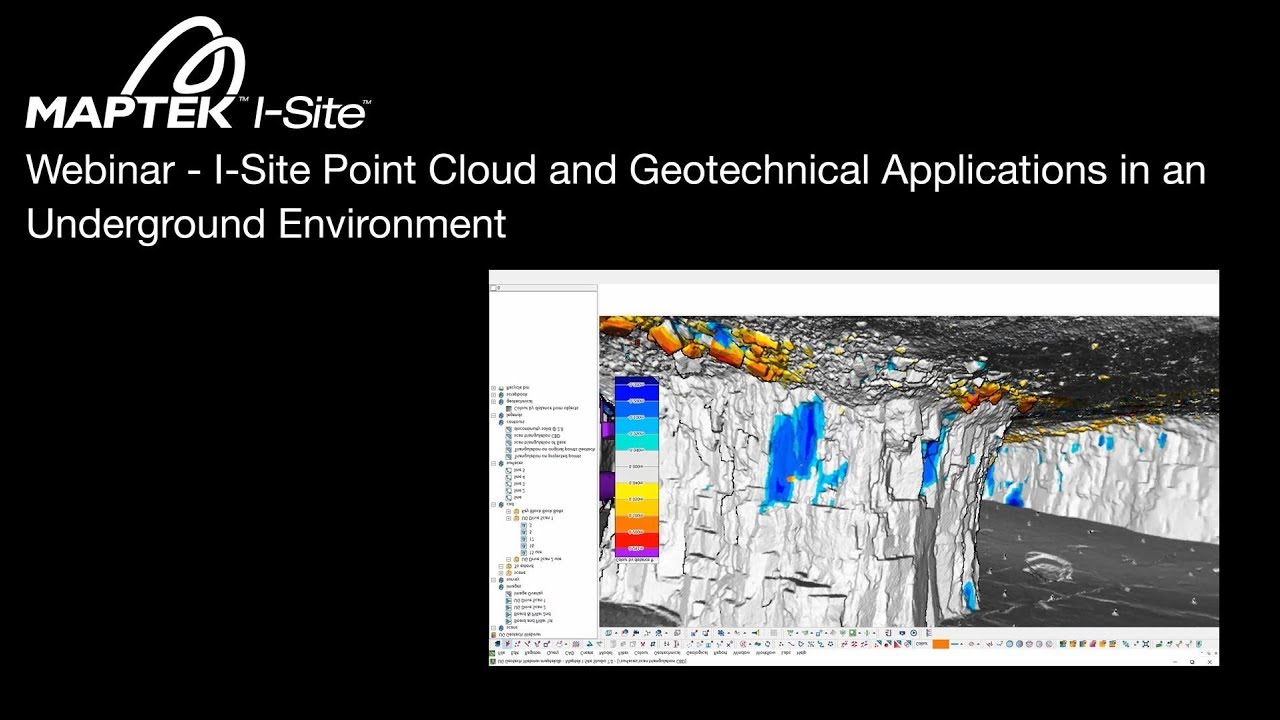Click the red X delete icon in the toolbar

[643, 644]
